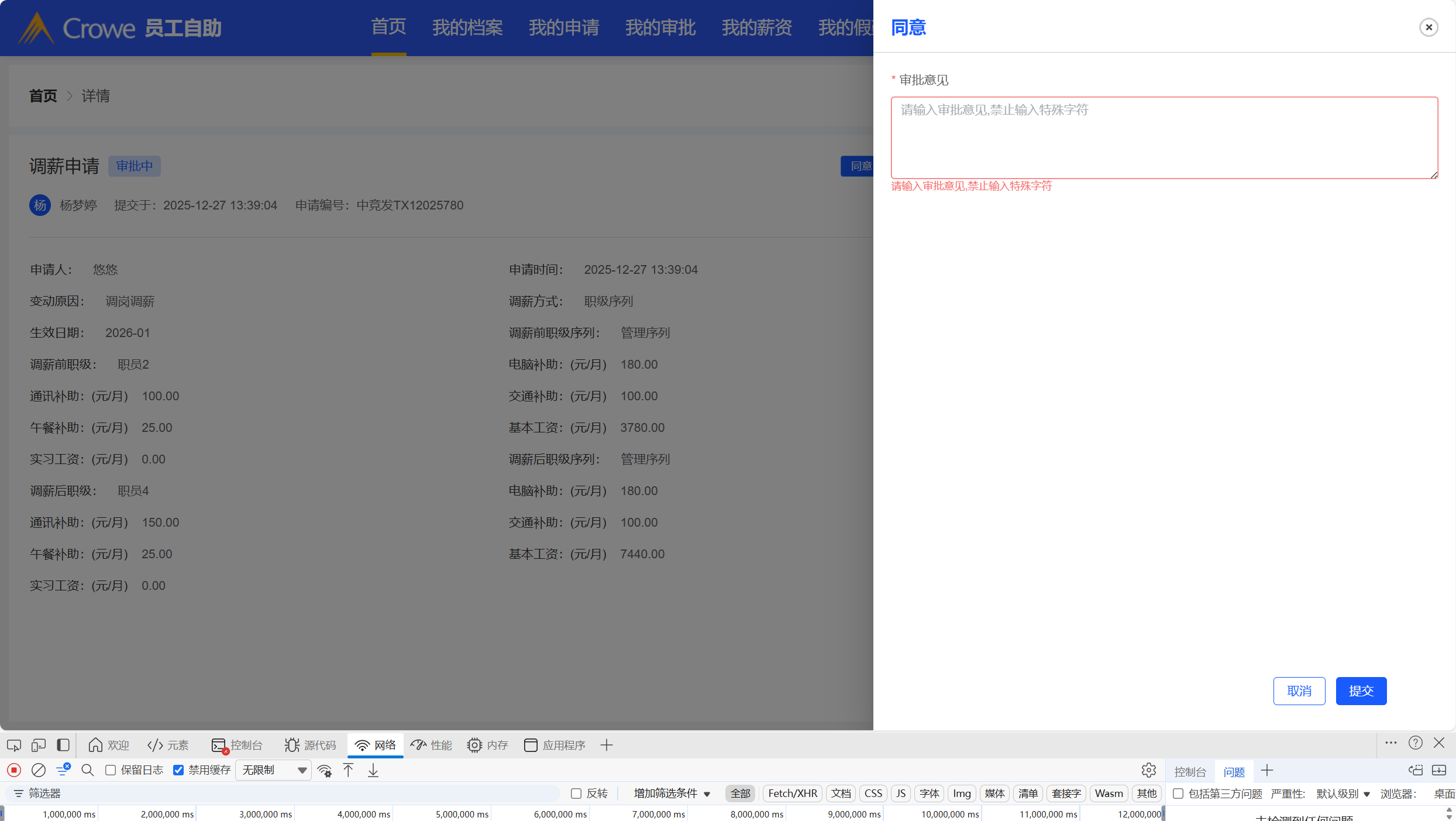This screenshot has height=821, width=1456.
Task: Switch to the 控制台 DevTools tab
Action: point(237,745)
